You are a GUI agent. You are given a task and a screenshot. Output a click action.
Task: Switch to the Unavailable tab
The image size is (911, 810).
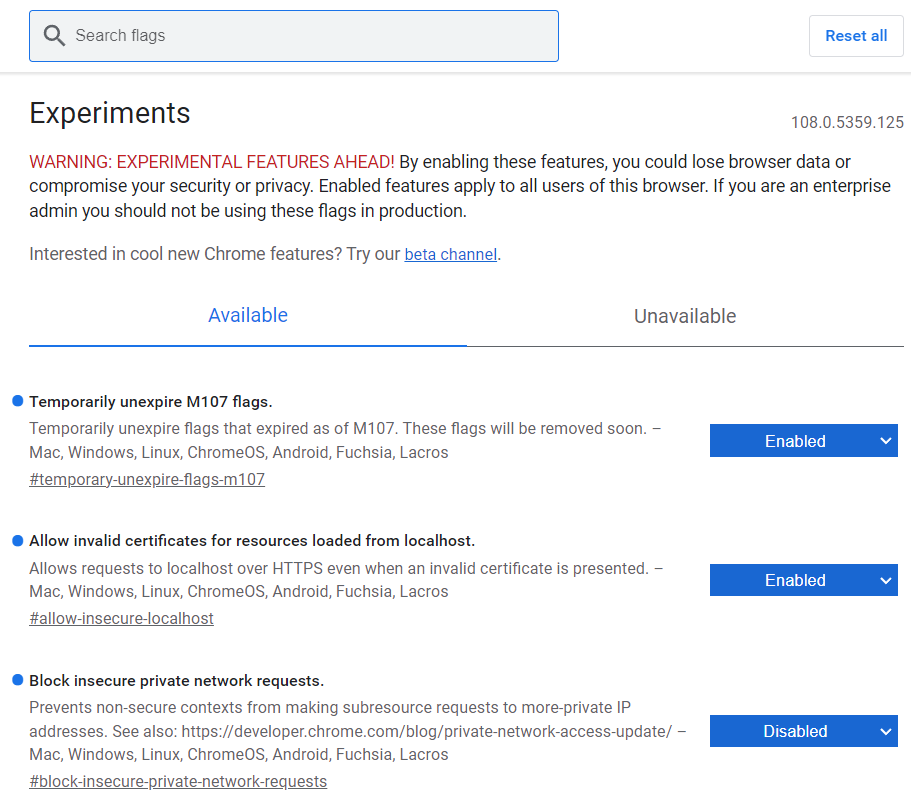pos(685,317)
